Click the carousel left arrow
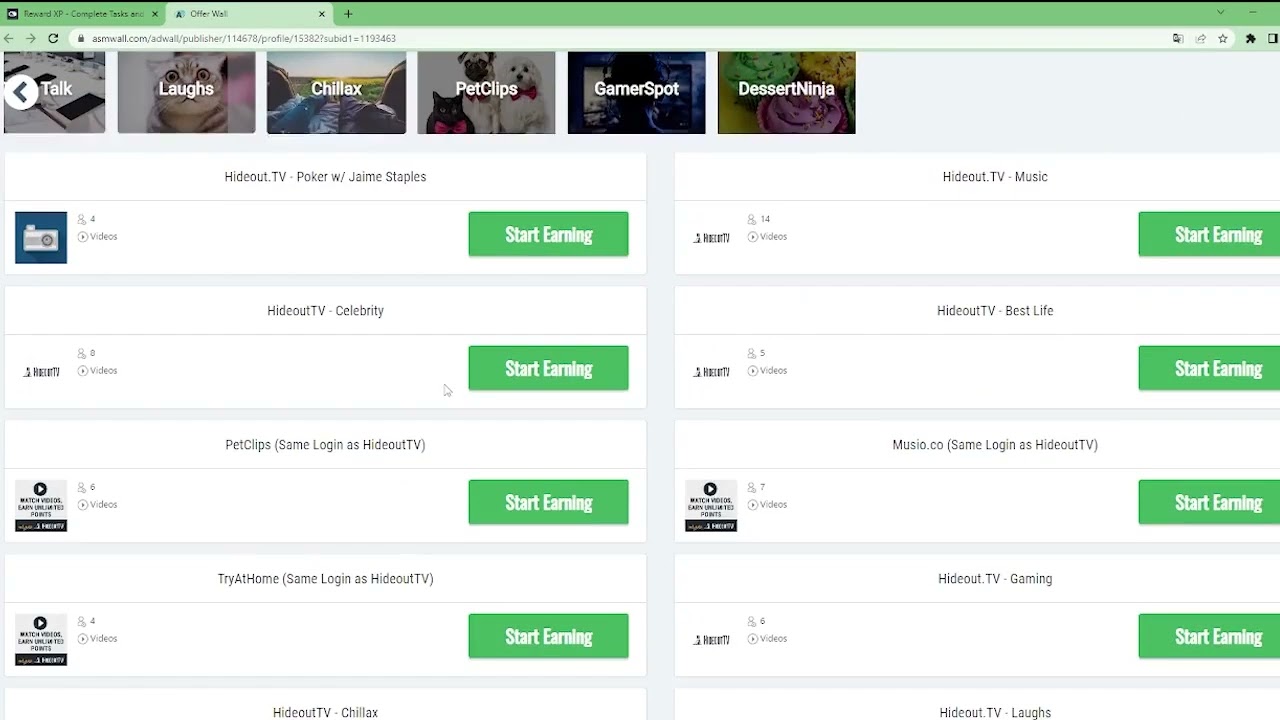Viewport: 1280px width, 720px height. pos(20,92)
